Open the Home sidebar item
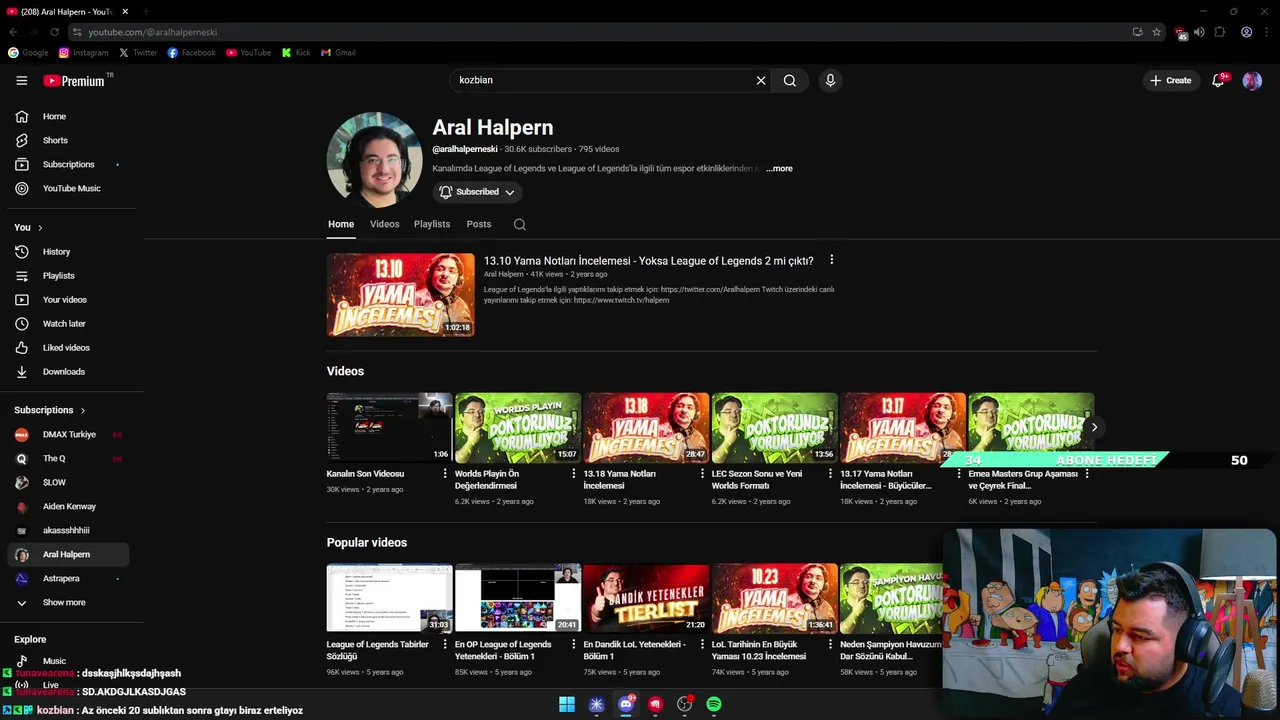The width and height of the screenshot is (1280, 720). (68, 116)
